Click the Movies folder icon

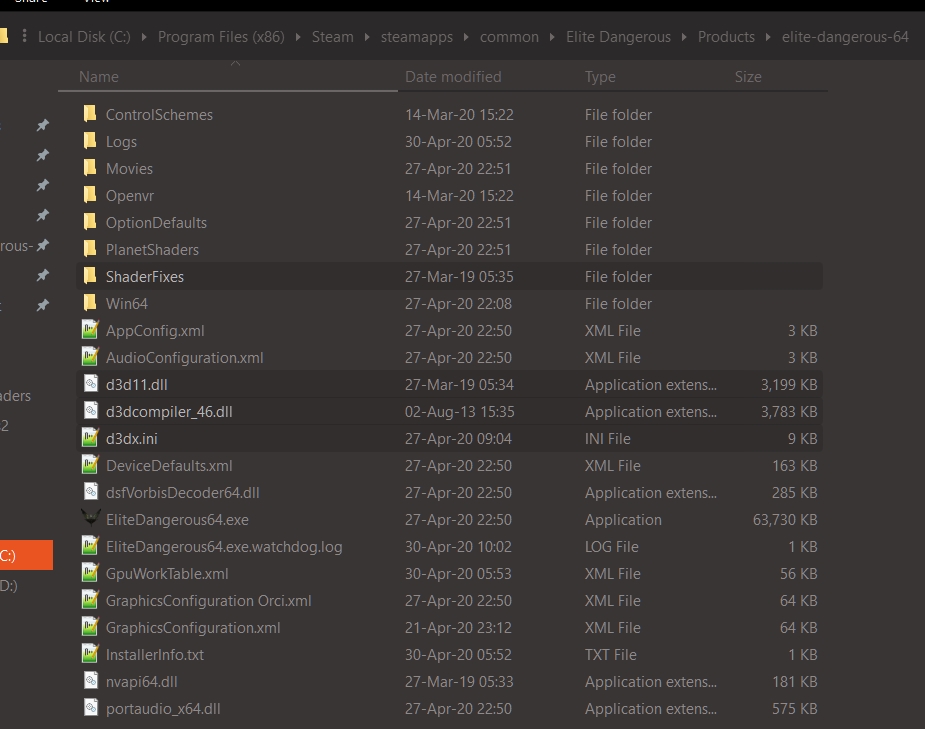[90, 168]
